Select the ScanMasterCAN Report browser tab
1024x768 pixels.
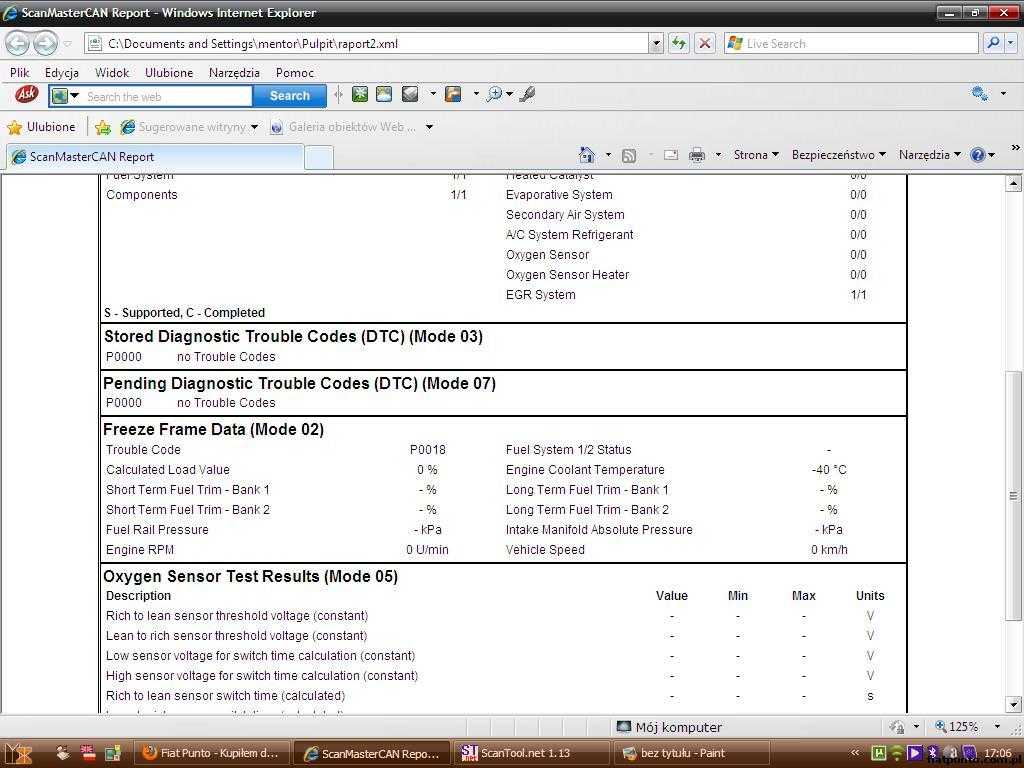point(155,157)
